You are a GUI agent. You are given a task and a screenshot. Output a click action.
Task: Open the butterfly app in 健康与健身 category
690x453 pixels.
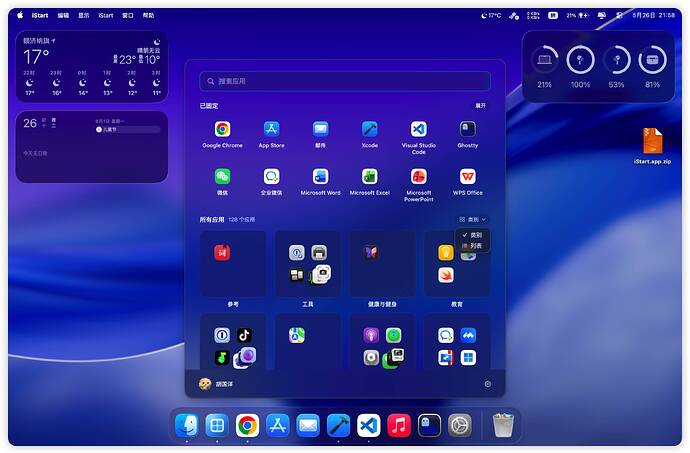coord(371,253)
